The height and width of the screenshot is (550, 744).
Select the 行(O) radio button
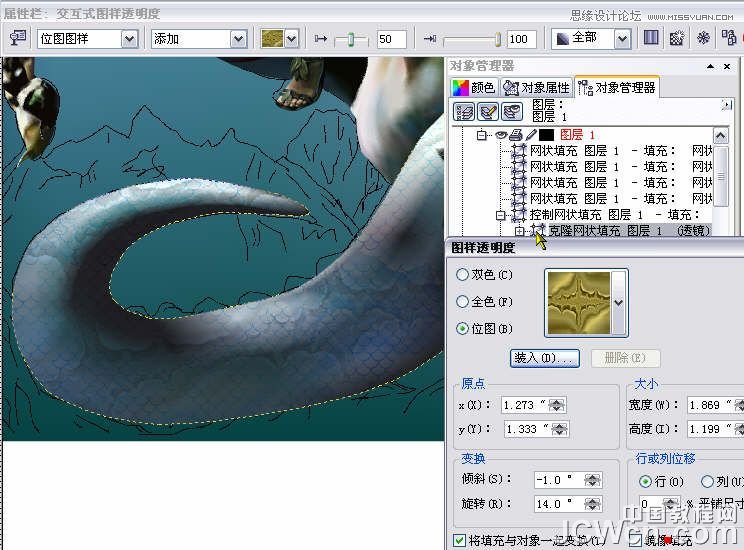click(645, 482)
